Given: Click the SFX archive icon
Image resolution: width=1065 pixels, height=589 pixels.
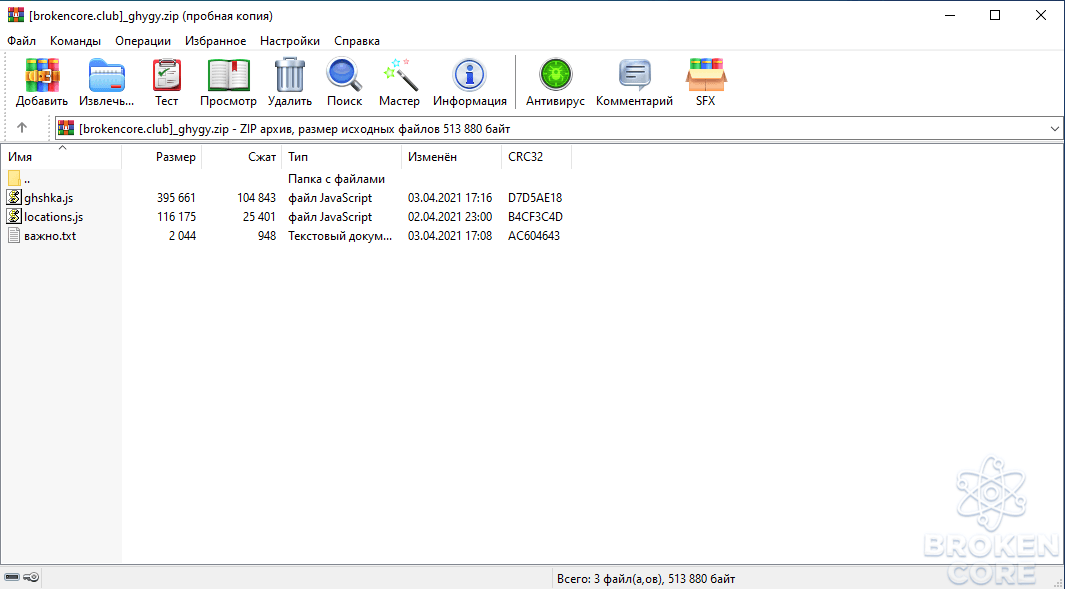Looking at the screenshot, I should pyautogui.click(x=706, y=75).
